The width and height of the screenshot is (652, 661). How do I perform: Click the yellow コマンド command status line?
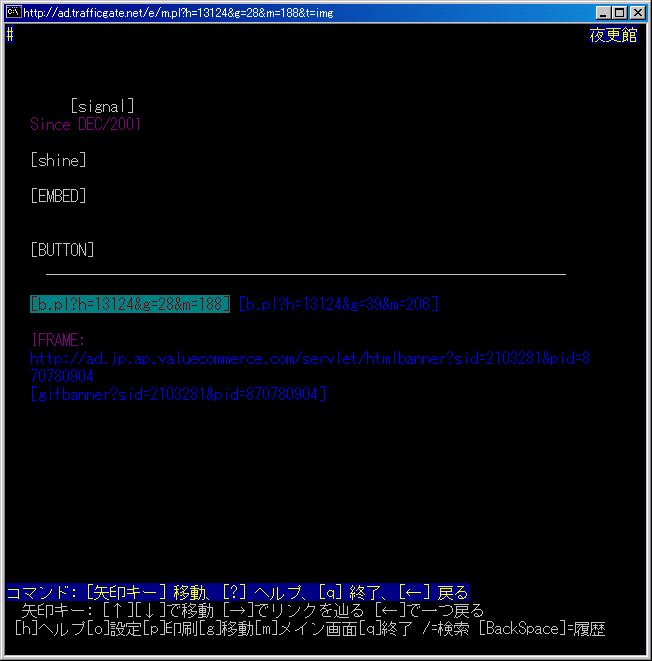point(238,592)
